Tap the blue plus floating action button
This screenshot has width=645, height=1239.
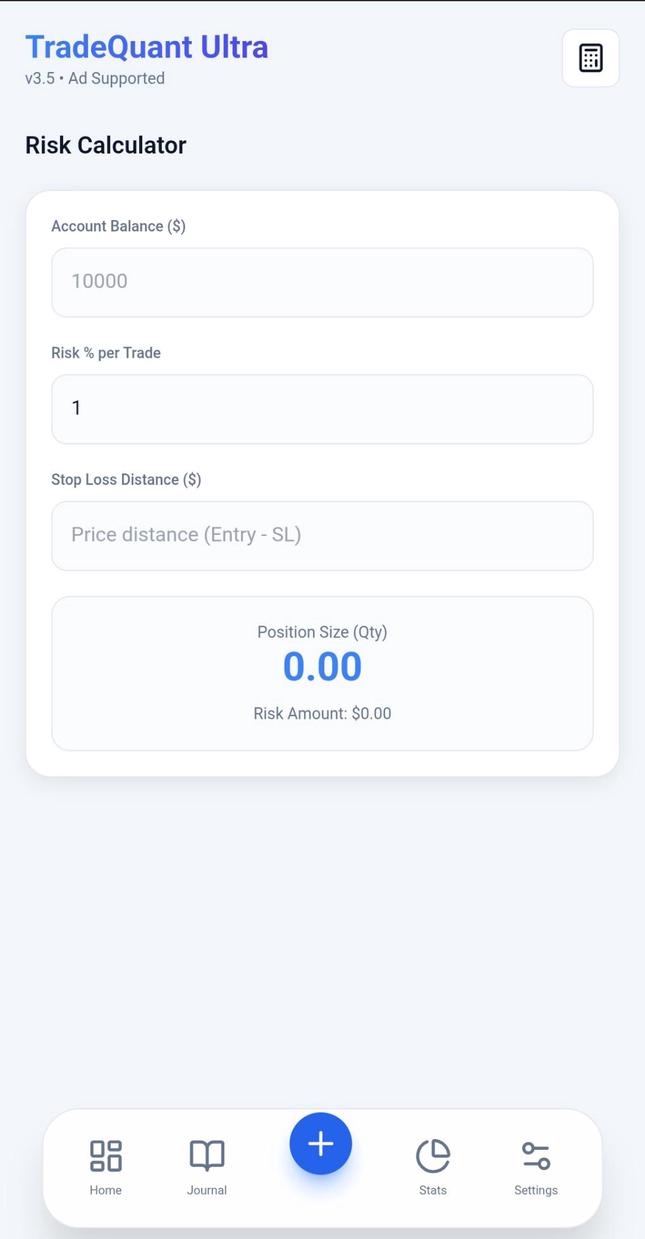[x=320, y=1142]
